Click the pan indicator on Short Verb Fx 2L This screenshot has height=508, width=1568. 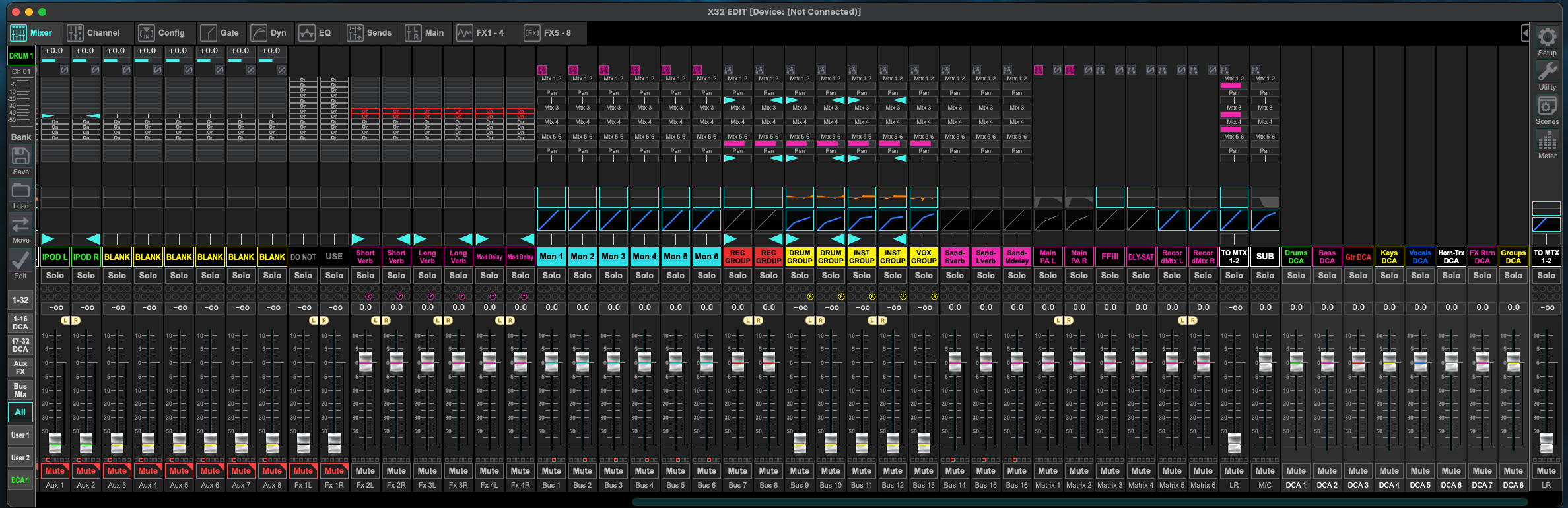coord(365,239)
